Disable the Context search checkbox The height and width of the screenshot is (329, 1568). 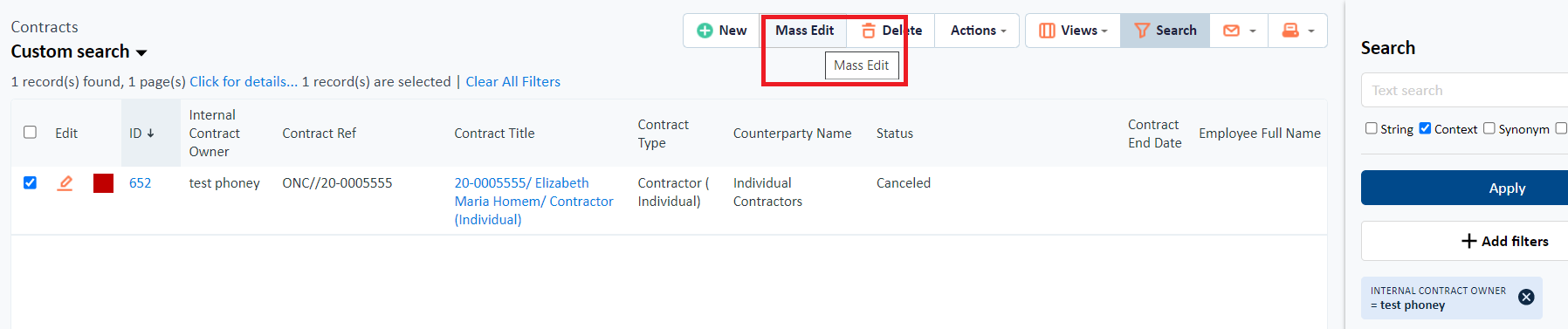[1425, 128]
